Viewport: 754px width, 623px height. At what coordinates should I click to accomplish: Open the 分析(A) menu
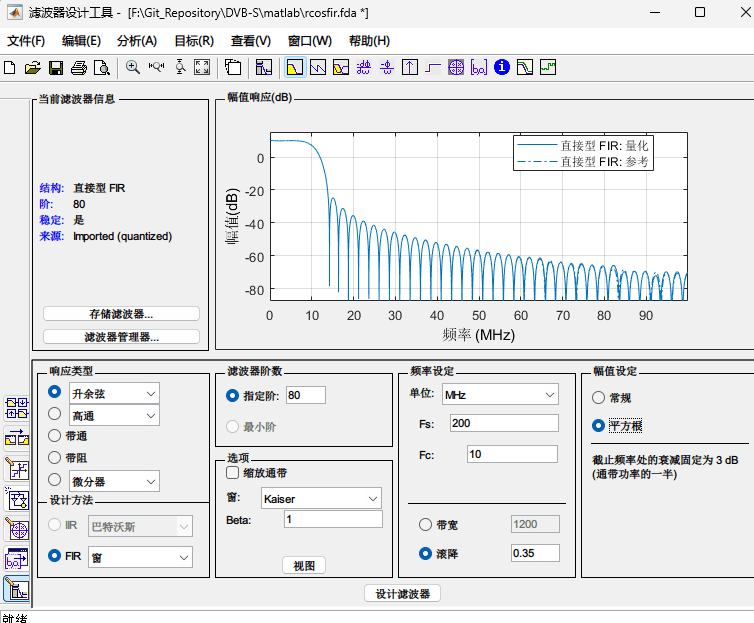tap(137, 41)
